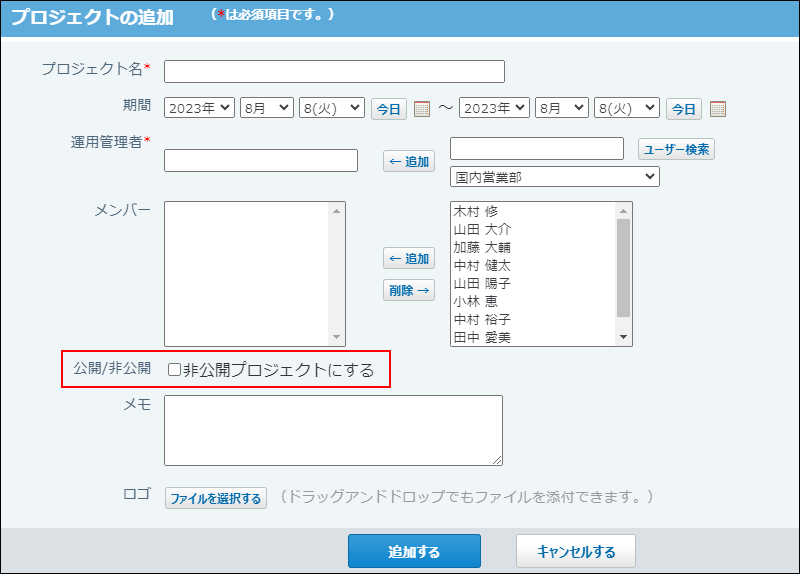
Task: Select 加藤 大輔 in user list
Action: (533, 247)
